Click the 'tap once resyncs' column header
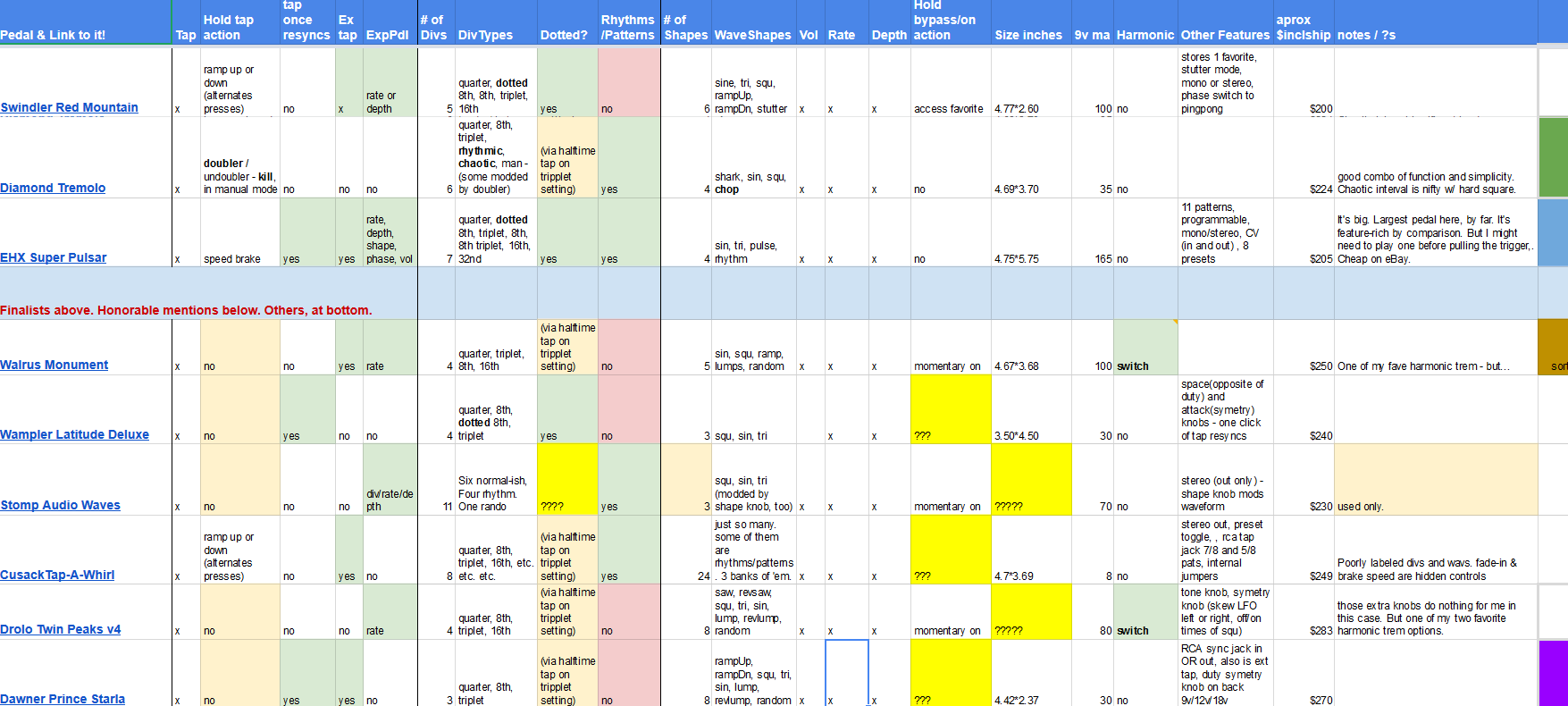The height and width of the screenshot is (706, 1568). (307, 22)
